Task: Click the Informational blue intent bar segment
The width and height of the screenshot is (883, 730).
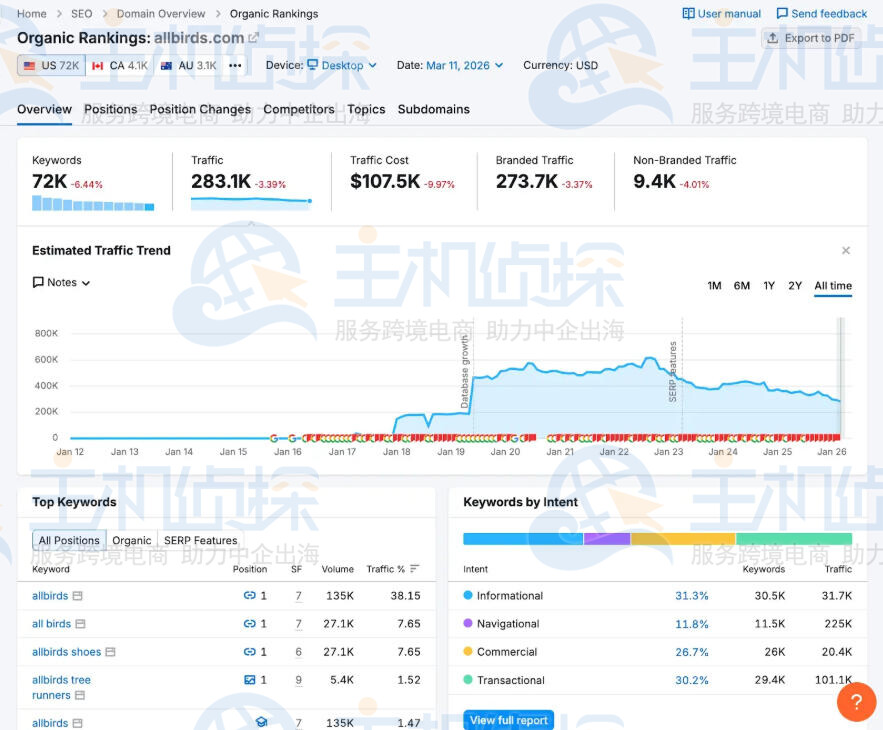Action: (523, 539)
